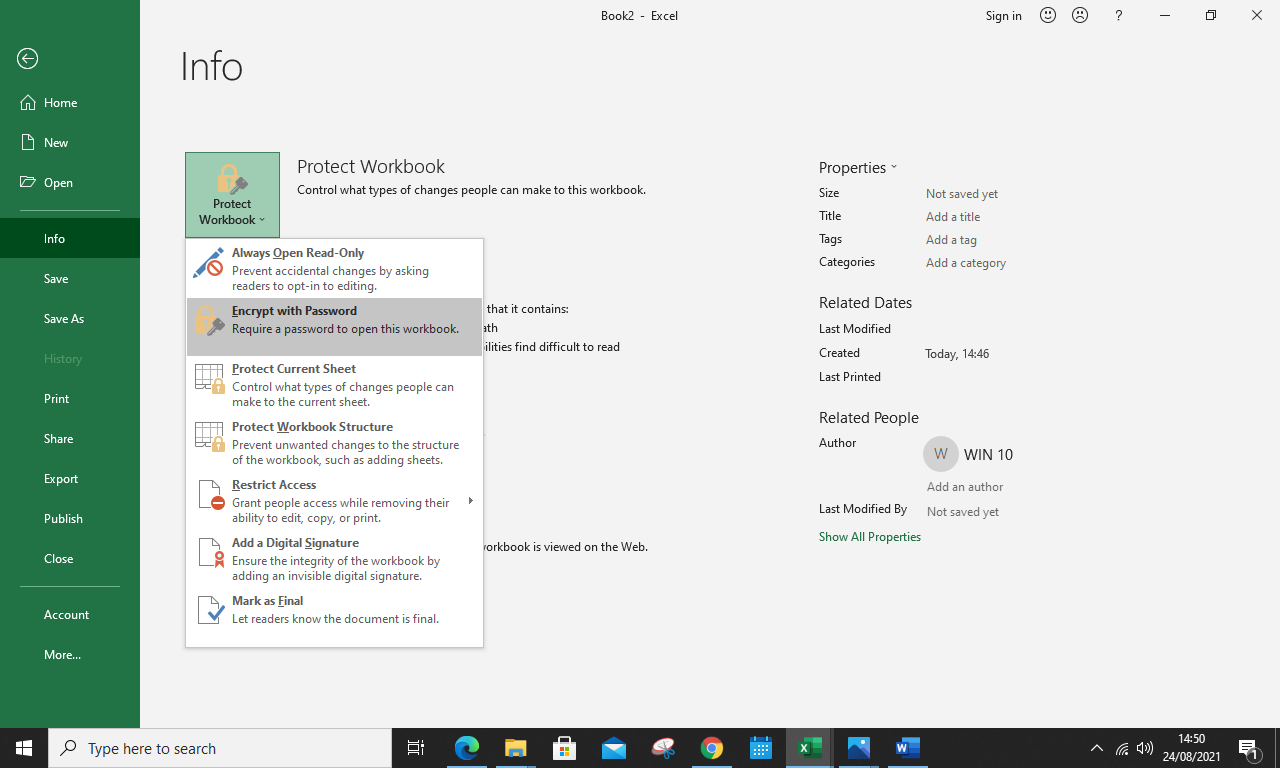The width and height of the screenshot is (1280, 768).
Task: Click the Protect Workbook Structure padlock icon
Action: (209, 436)
